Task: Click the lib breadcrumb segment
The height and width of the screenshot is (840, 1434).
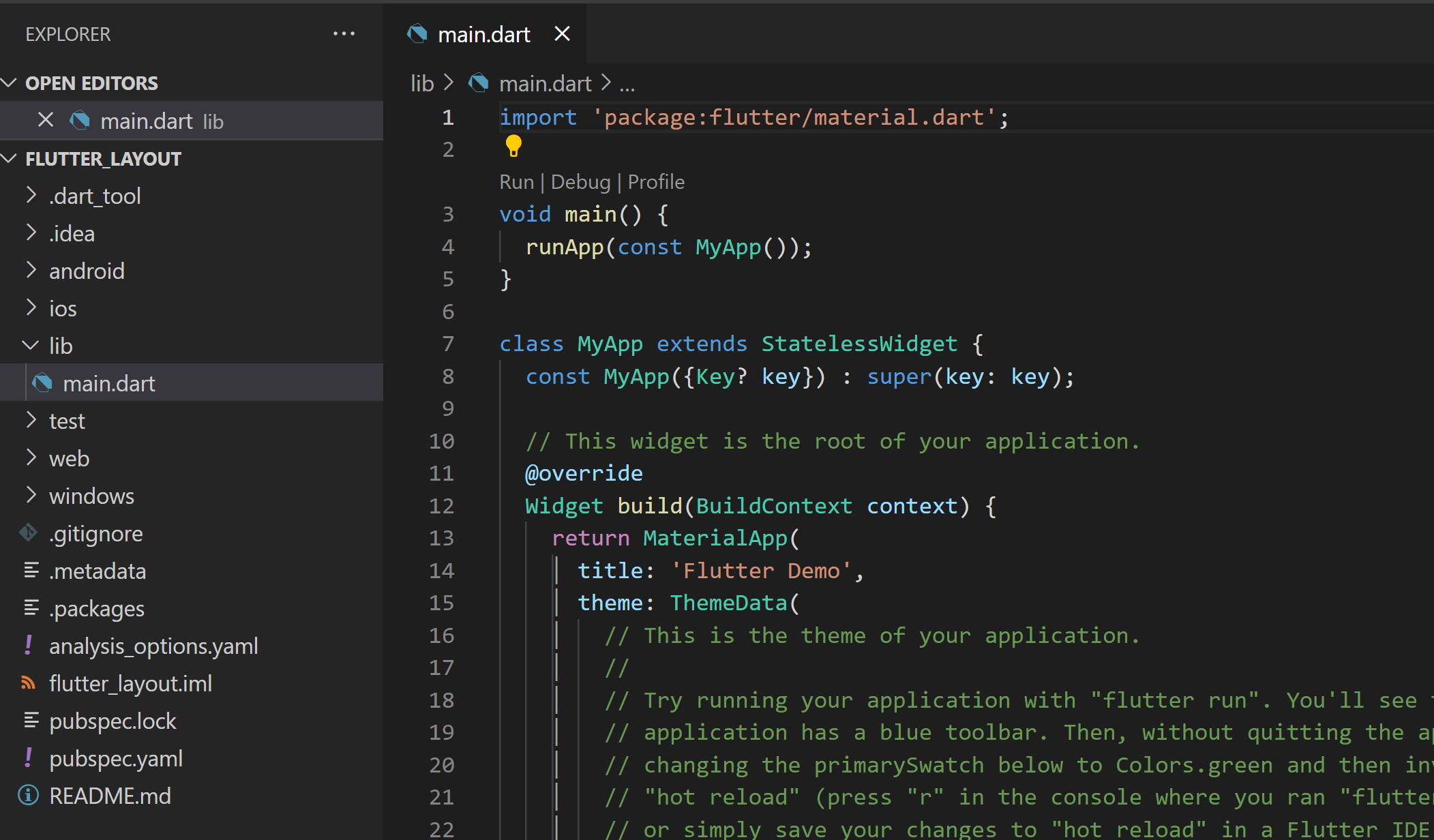Action: click(x=421, y=83)
